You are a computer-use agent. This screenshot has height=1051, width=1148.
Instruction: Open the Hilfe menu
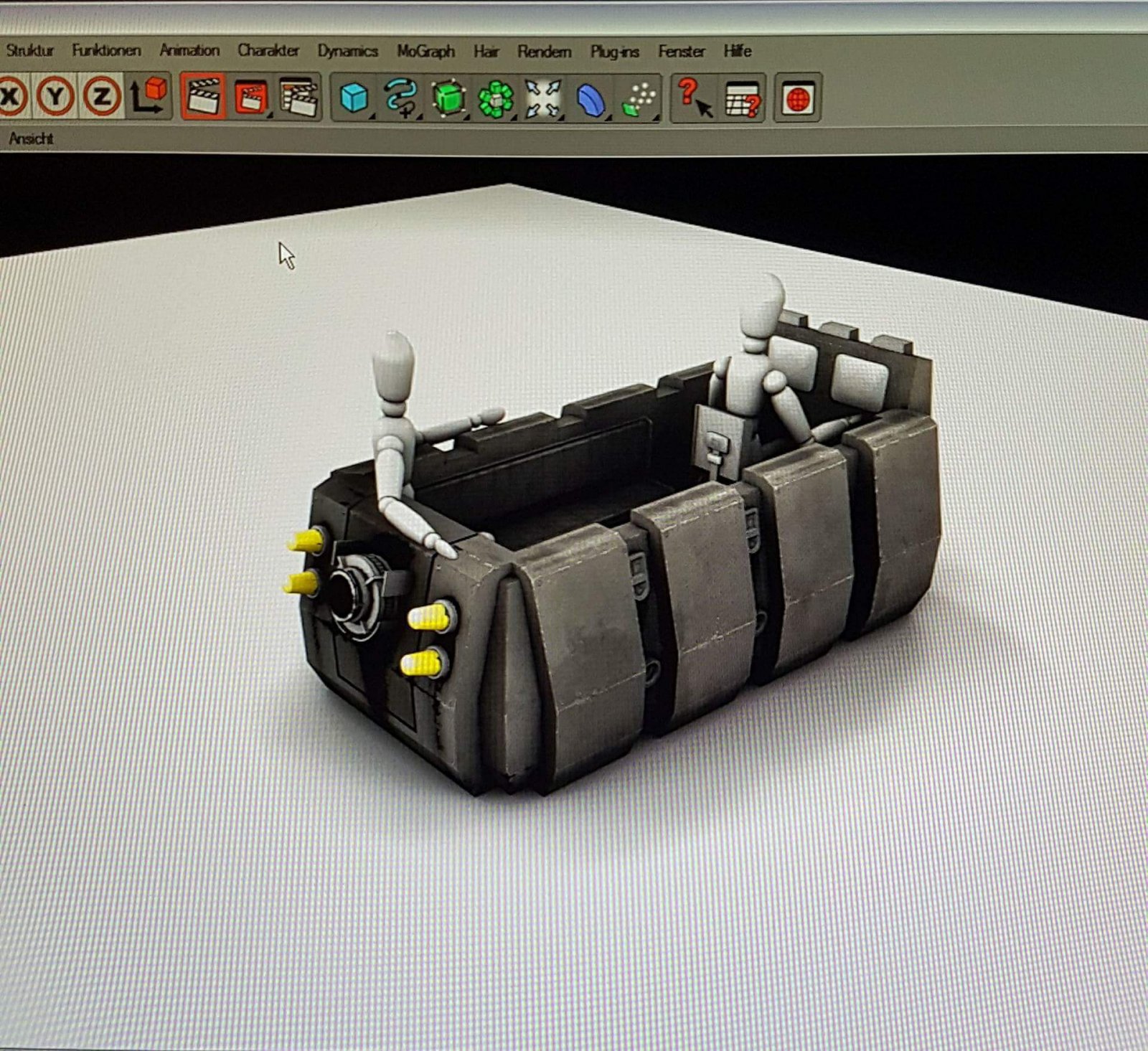click(x=737, y=52)
